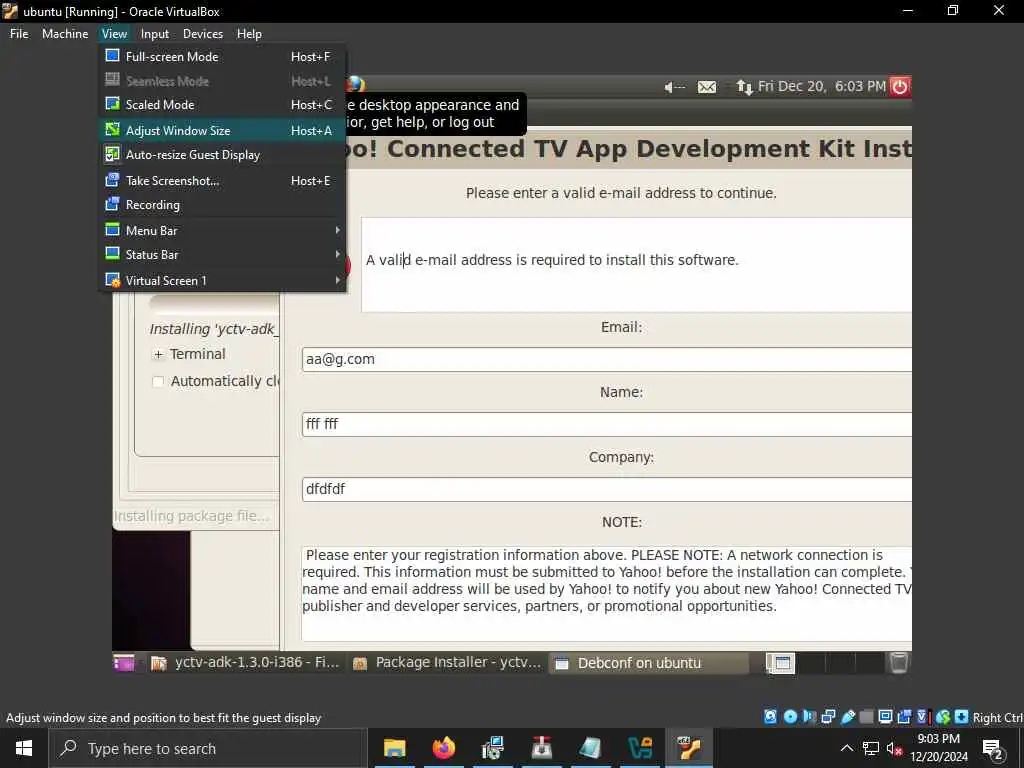Click the audio status bar icon
The width and height of the screenshot is (1024, 768).
coord(809,717)
